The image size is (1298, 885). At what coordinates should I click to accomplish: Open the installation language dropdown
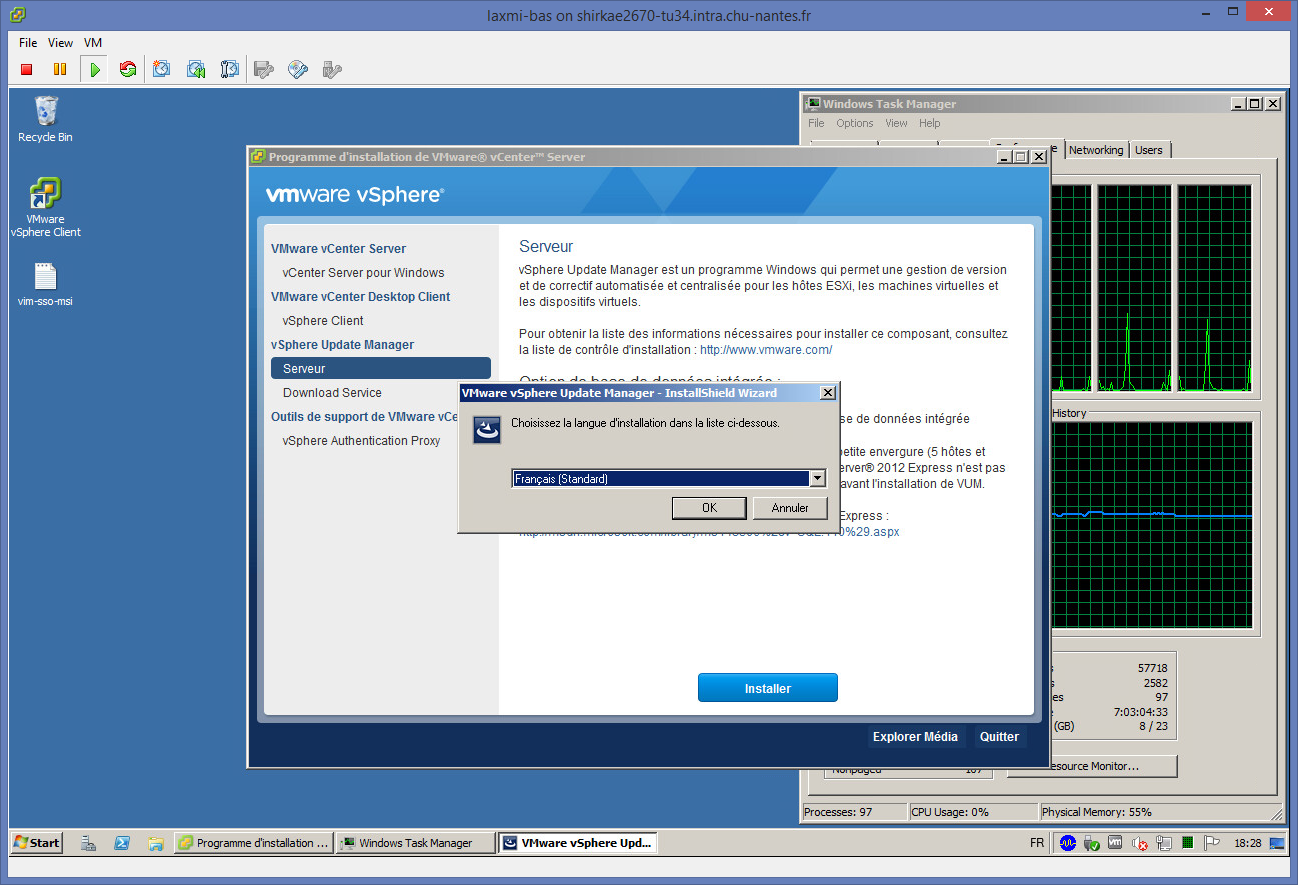pos(817,479)
